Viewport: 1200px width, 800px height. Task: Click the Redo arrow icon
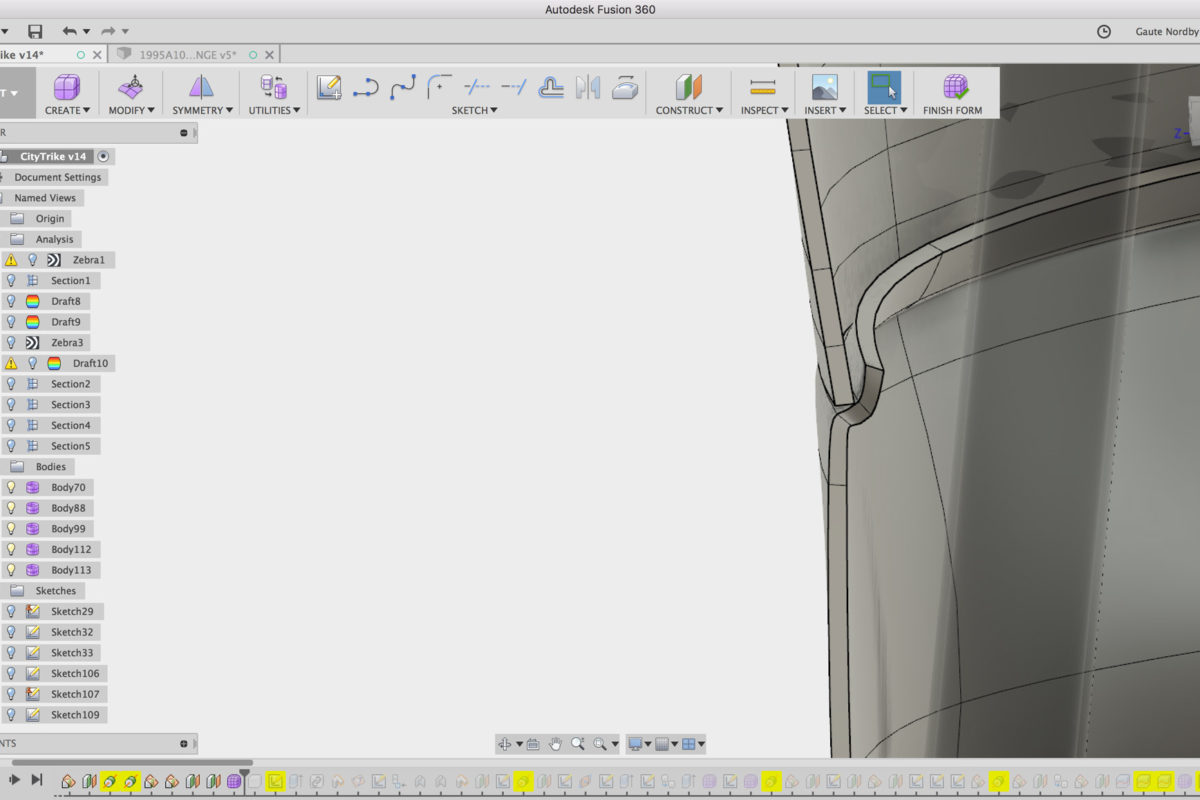click(109, 32)
